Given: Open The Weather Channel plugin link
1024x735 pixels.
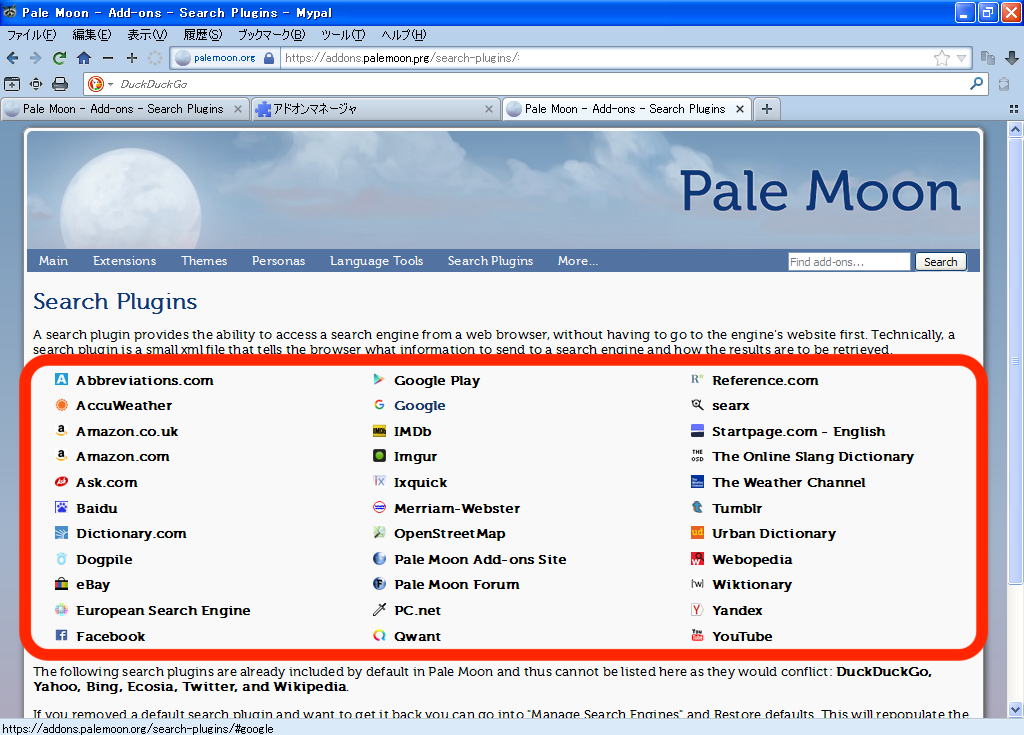Looking at the screenshot, I should [x=788, y=482].
